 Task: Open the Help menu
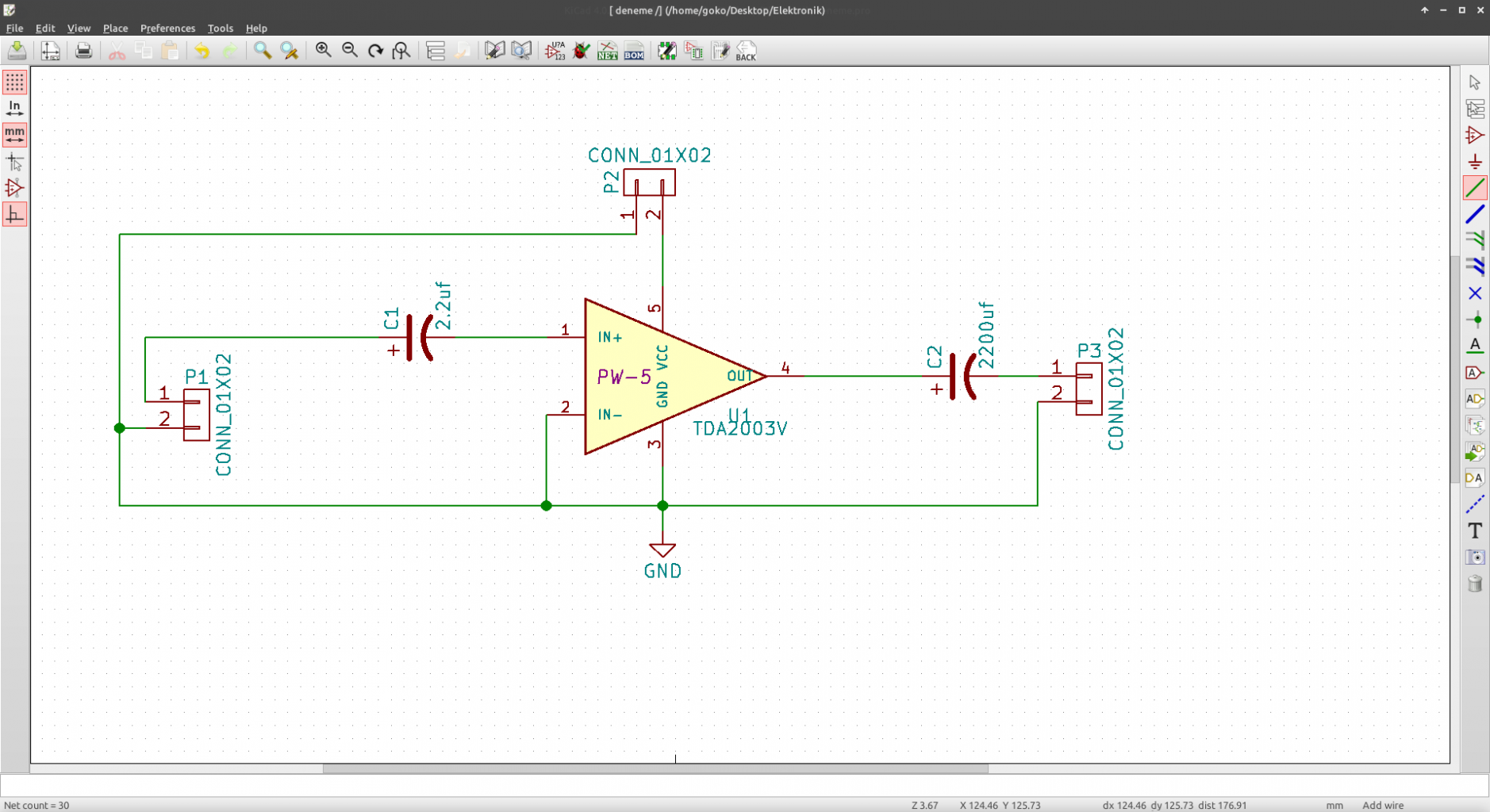point(256,28)
